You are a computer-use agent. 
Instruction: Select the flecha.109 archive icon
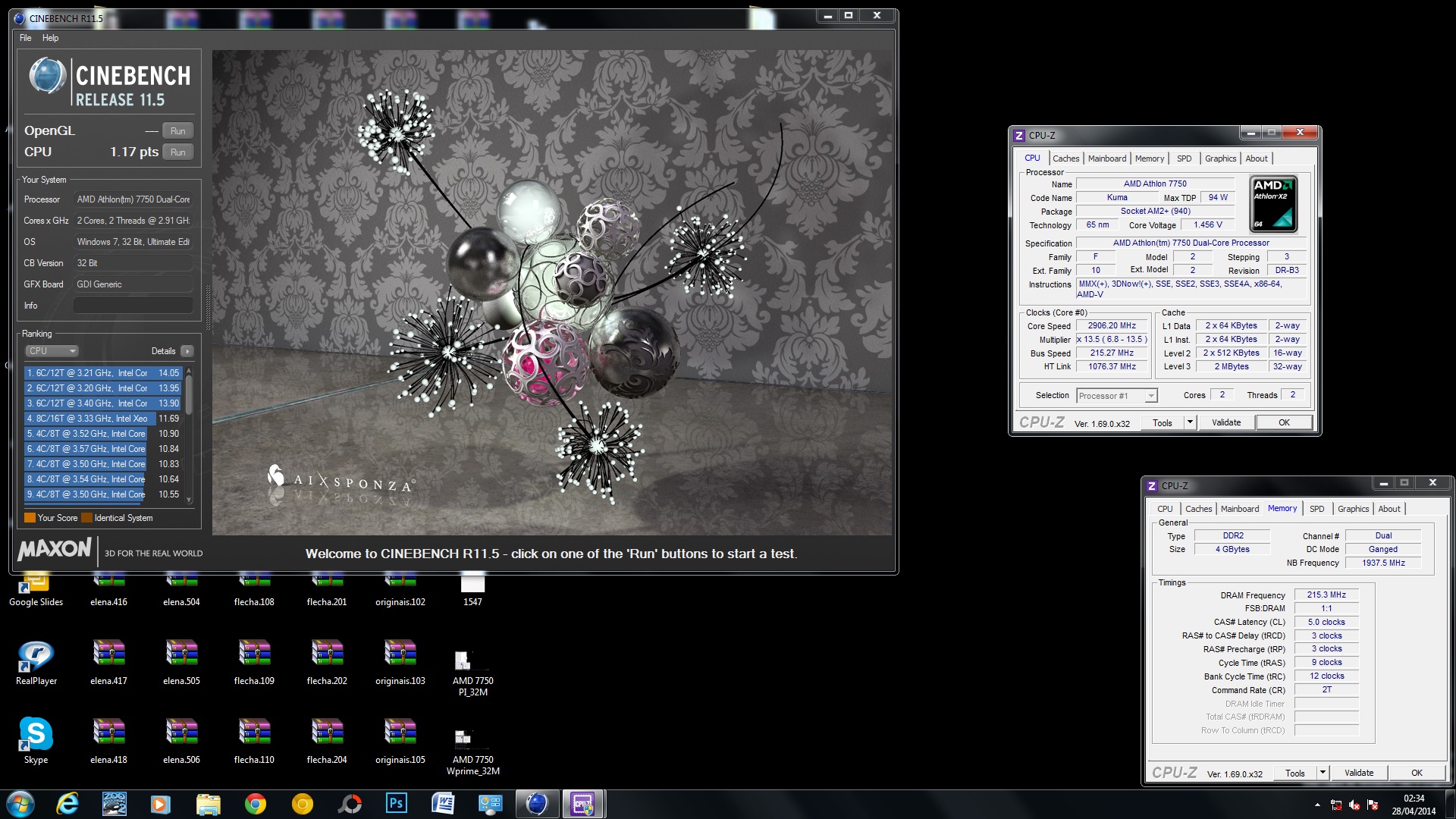[x=254, y=662]
